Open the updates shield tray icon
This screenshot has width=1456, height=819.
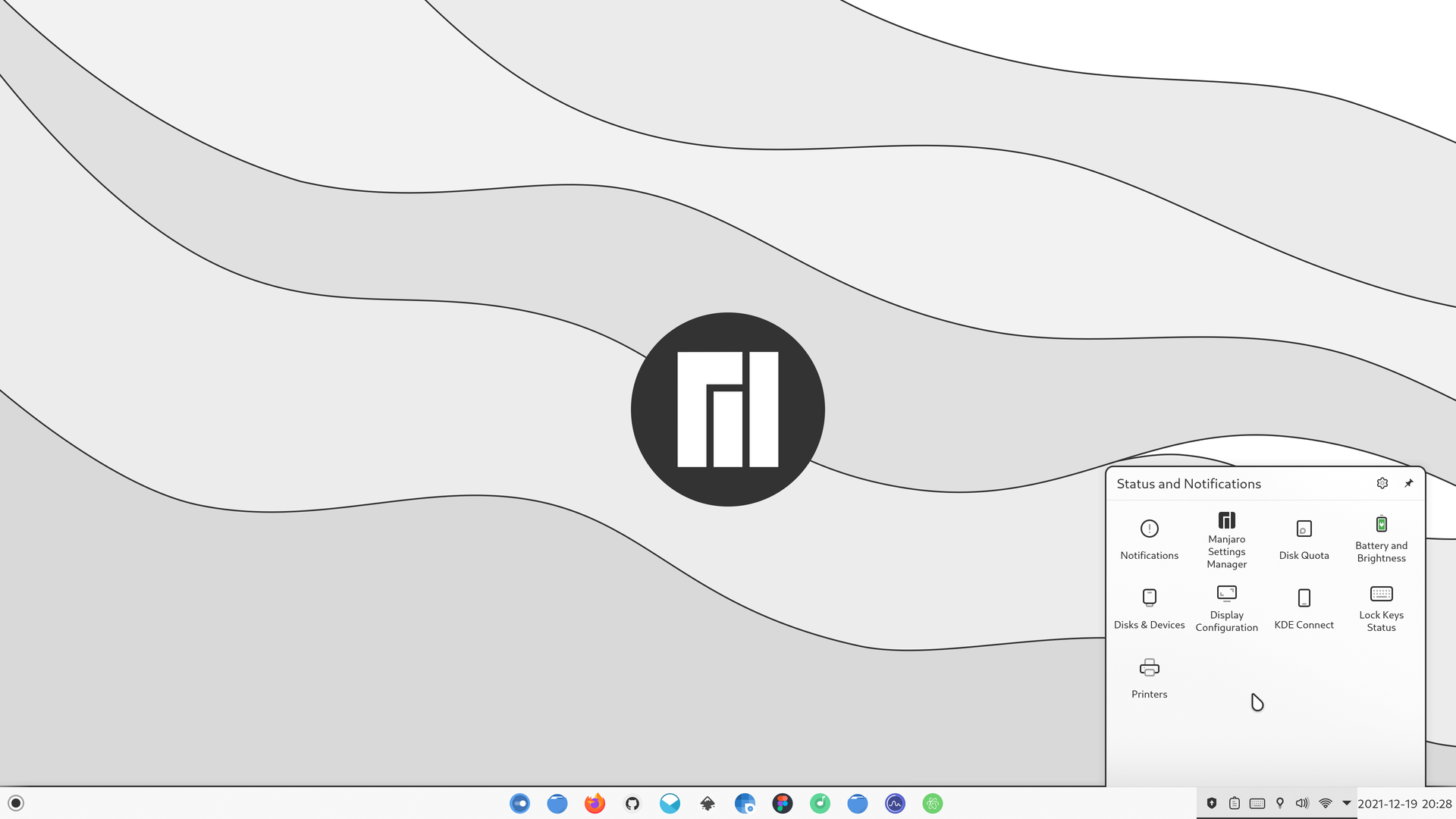[1212, 803]
